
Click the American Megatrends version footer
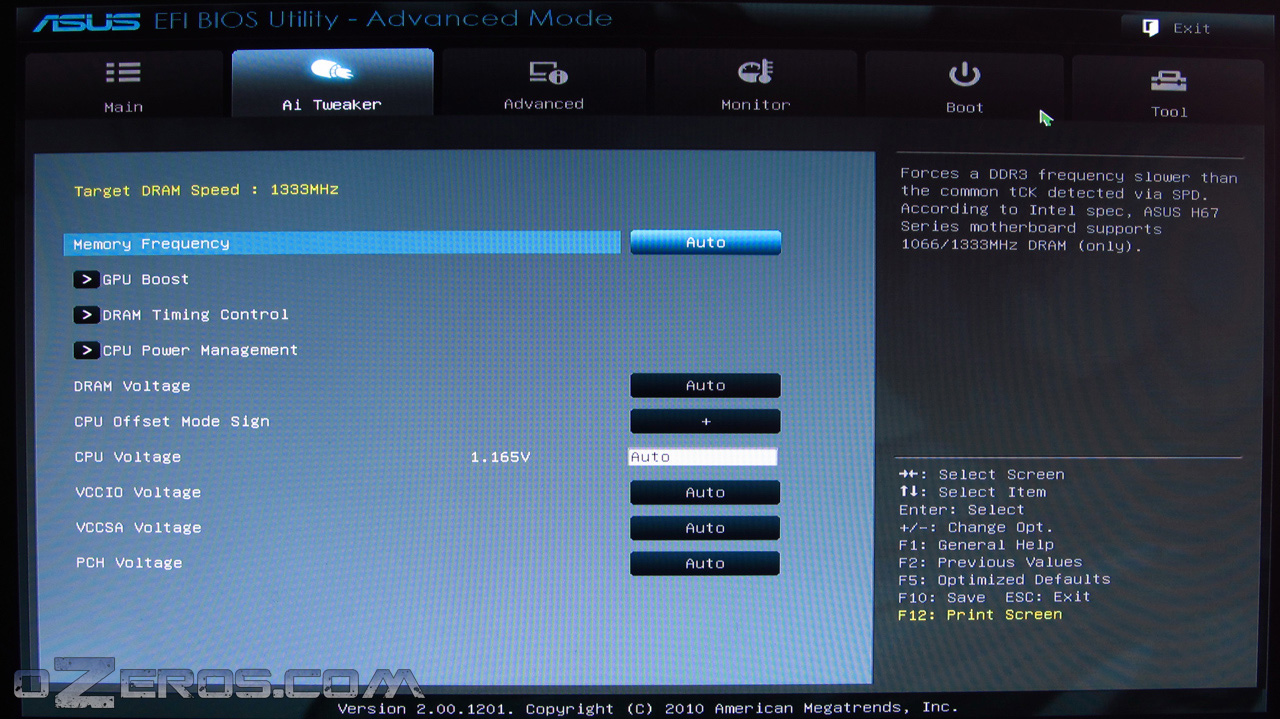(647, 708)
